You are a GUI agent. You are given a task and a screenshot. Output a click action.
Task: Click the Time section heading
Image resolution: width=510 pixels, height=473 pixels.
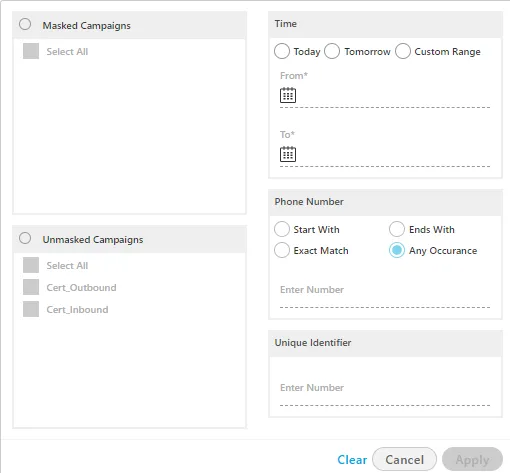pos(286,24)
